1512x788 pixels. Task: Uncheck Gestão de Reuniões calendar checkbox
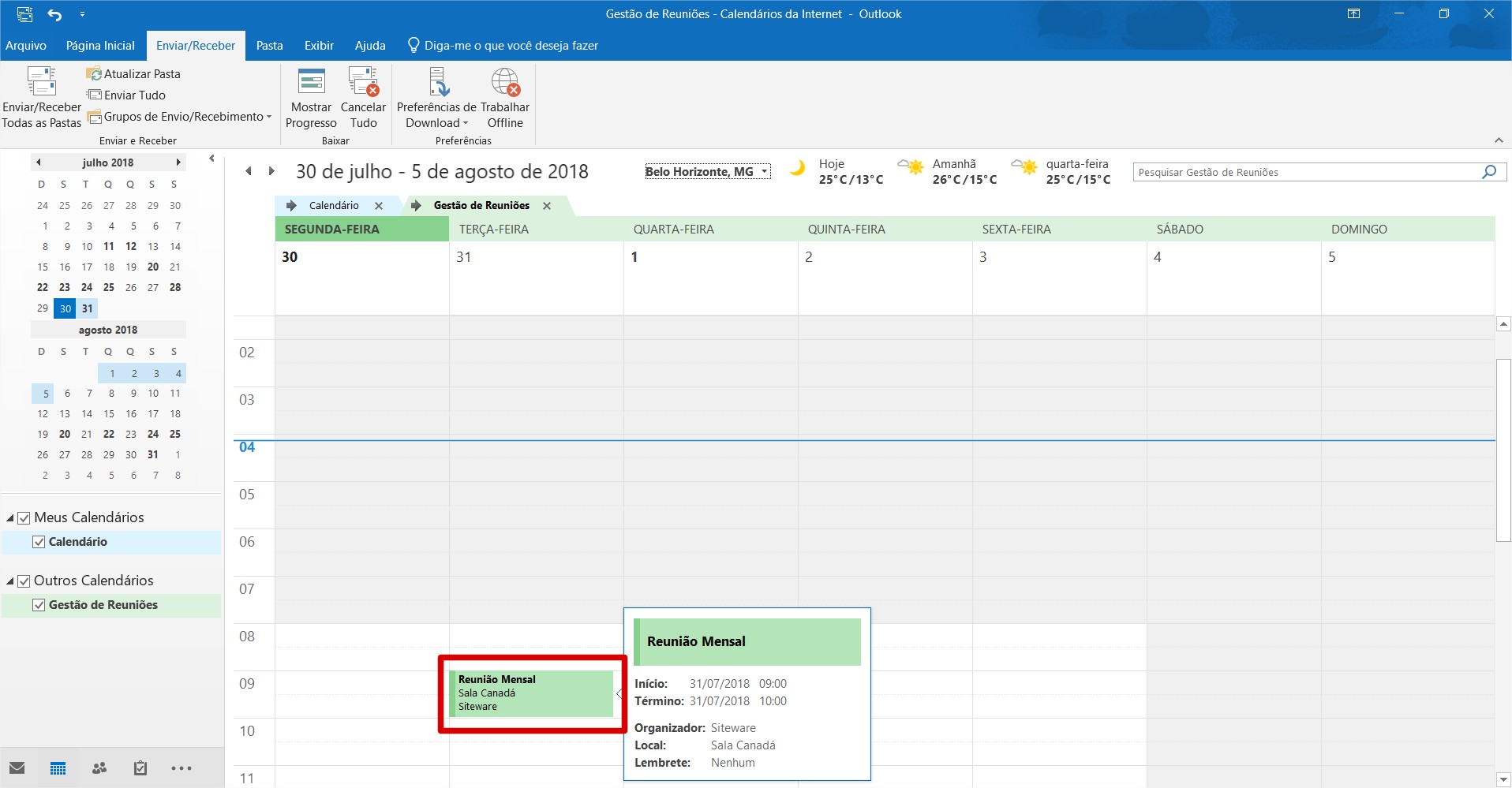(39, 605)
